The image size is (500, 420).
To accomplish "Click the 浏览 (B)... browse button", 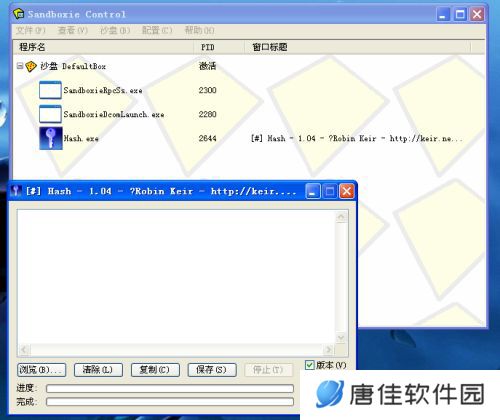I will 42,370.
